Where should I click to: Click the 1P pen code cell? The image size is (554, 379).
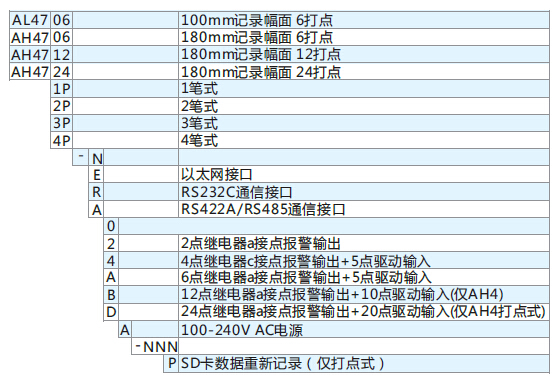(62, 89)
